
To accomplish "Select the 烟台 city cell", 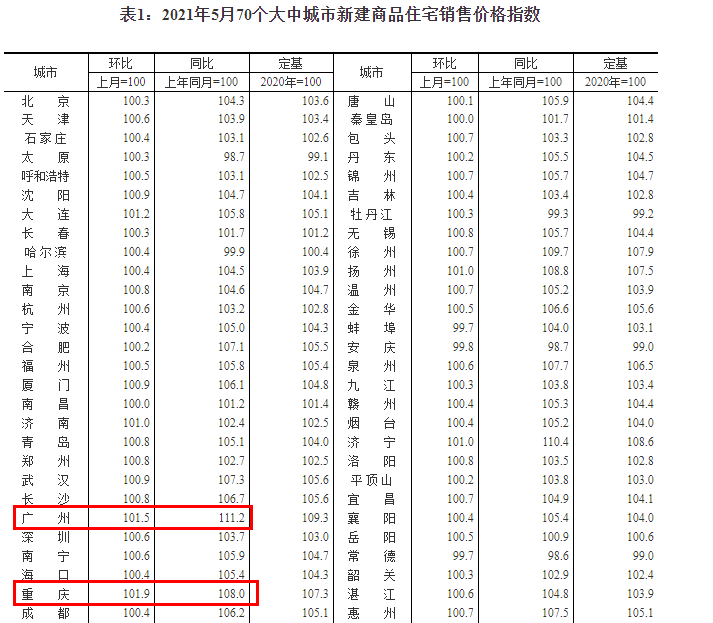I will 372,423.
